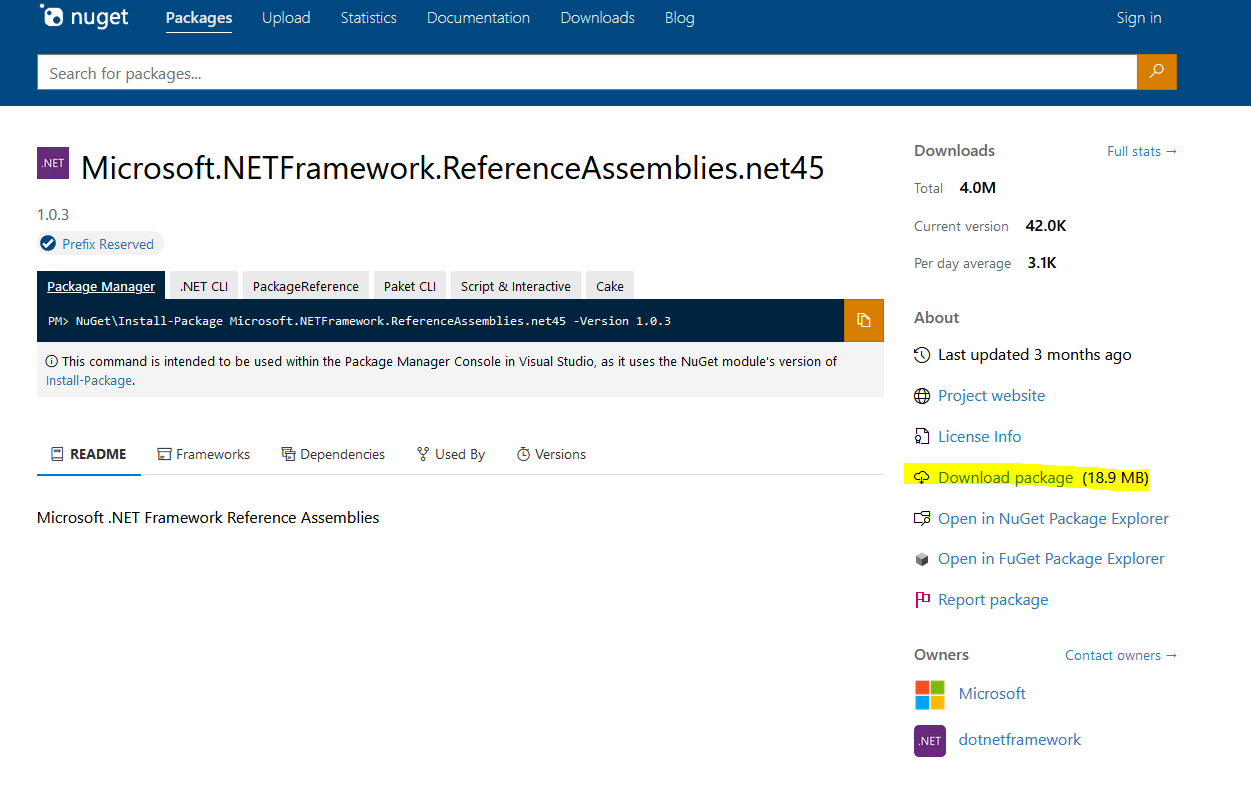This screenshot has height=787, width=1251.
Task: Open Full stats for downloads
Action: pyautogui.click(x=1142, y=151)
